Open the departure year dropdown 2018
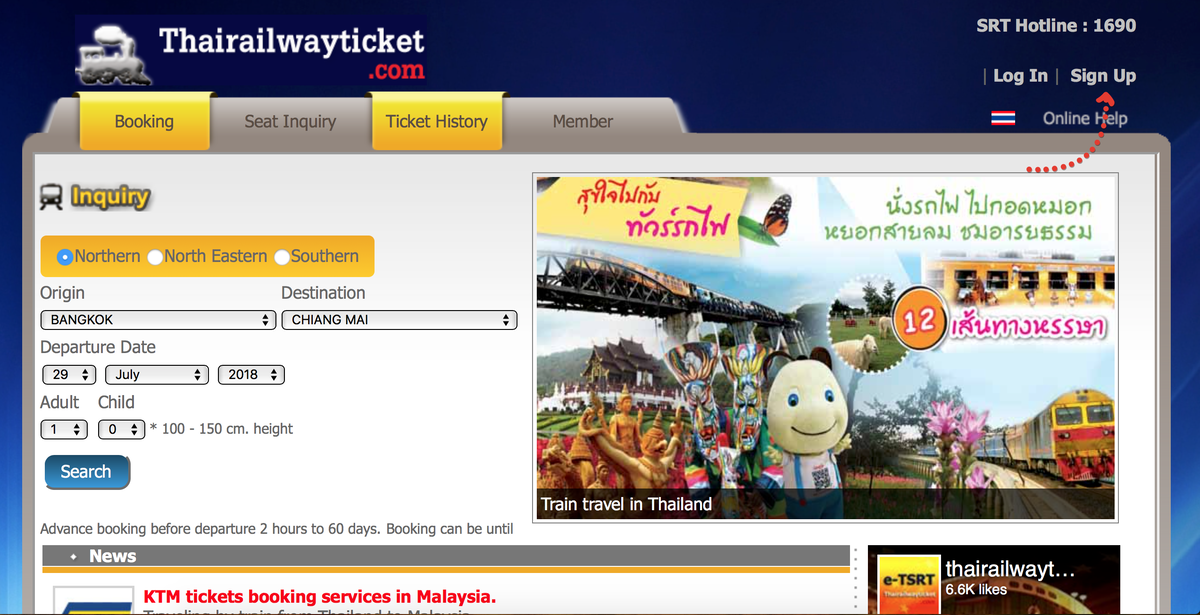1200x615 pixels. [x=251, y=375]
